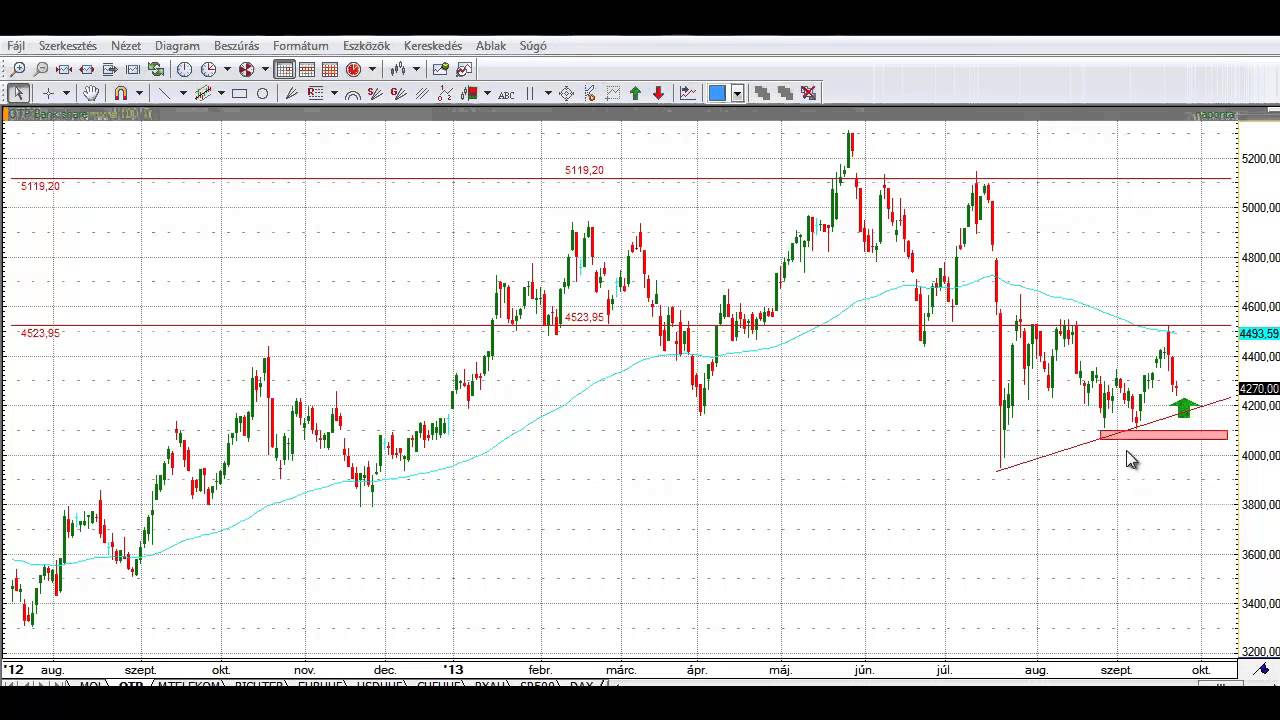1280x720 pixels.
Task: Click the pink support zone rectangle
Action: point(1163,435)
